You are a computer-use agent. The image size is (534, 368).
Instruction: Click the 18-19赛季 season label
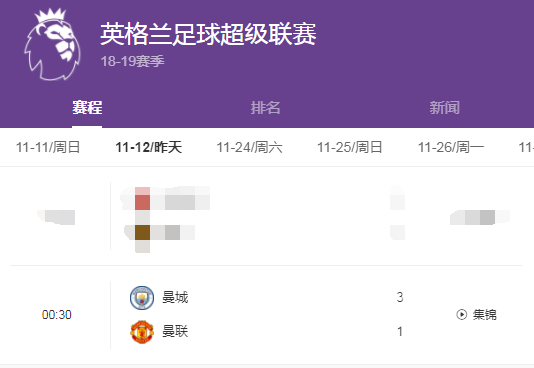pyautogui.click(x=132, y=61)
